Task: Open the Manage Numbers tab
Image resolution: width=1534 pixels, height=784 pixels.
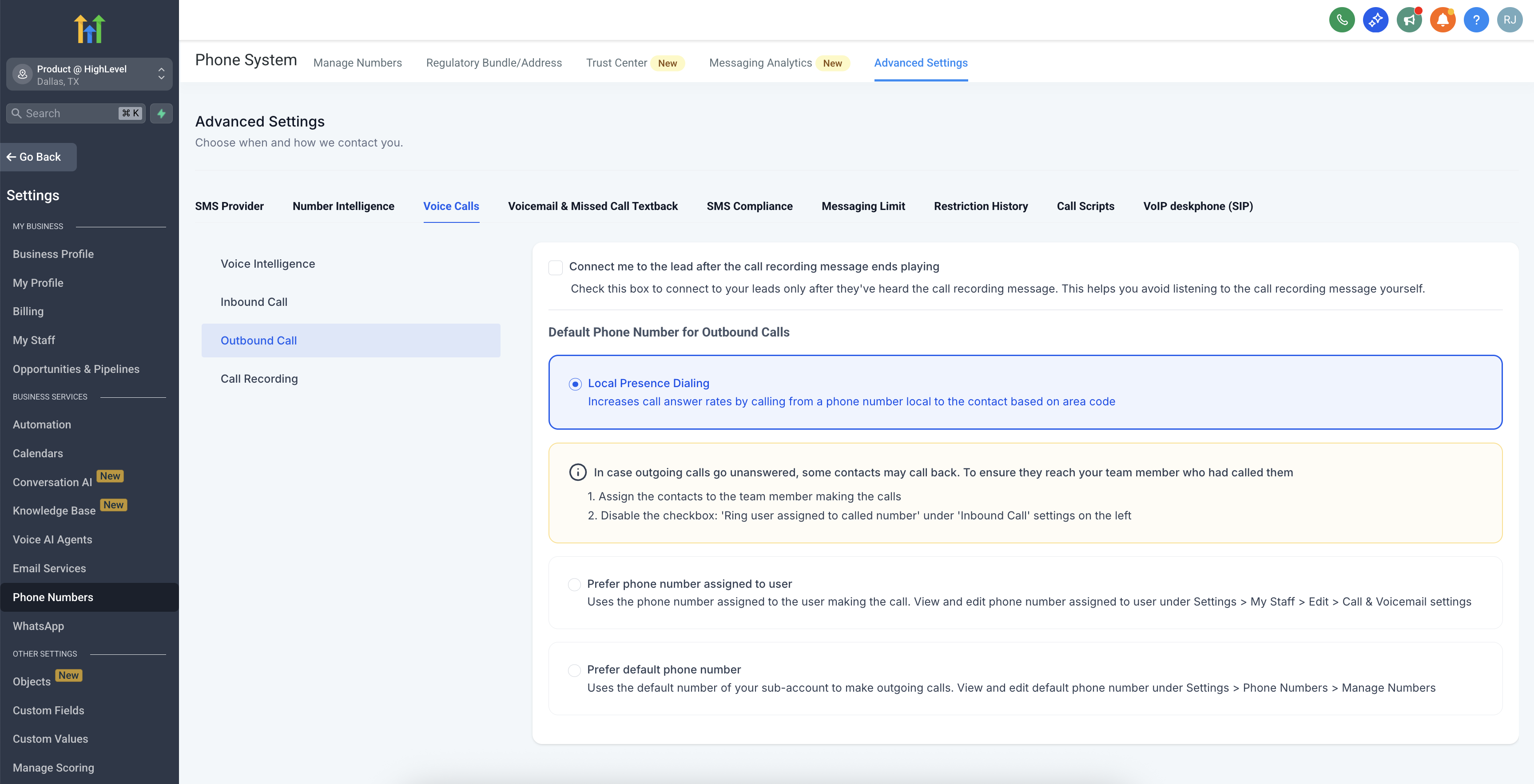Action: 358,63
